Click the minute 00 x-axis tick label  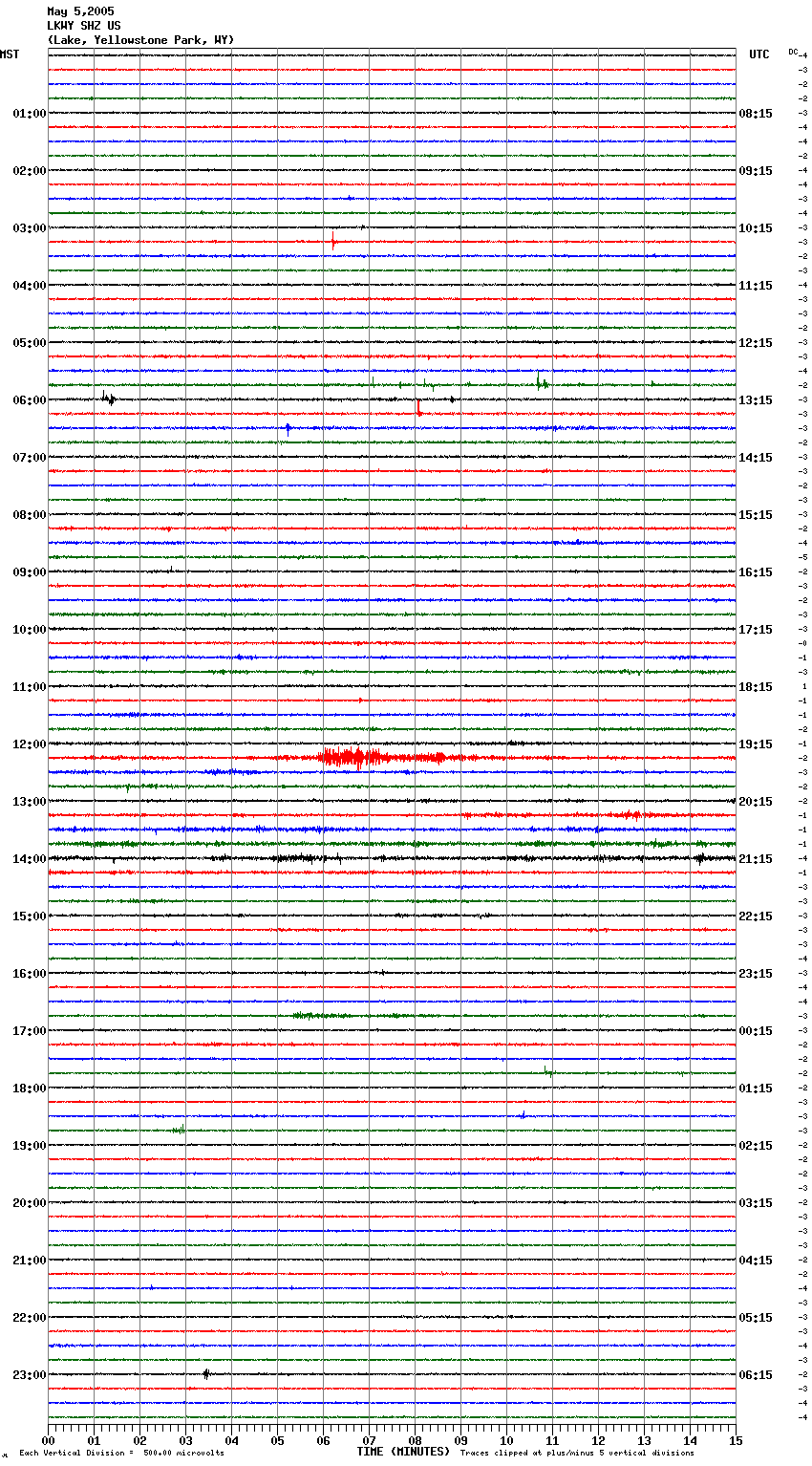[48, 1440]
